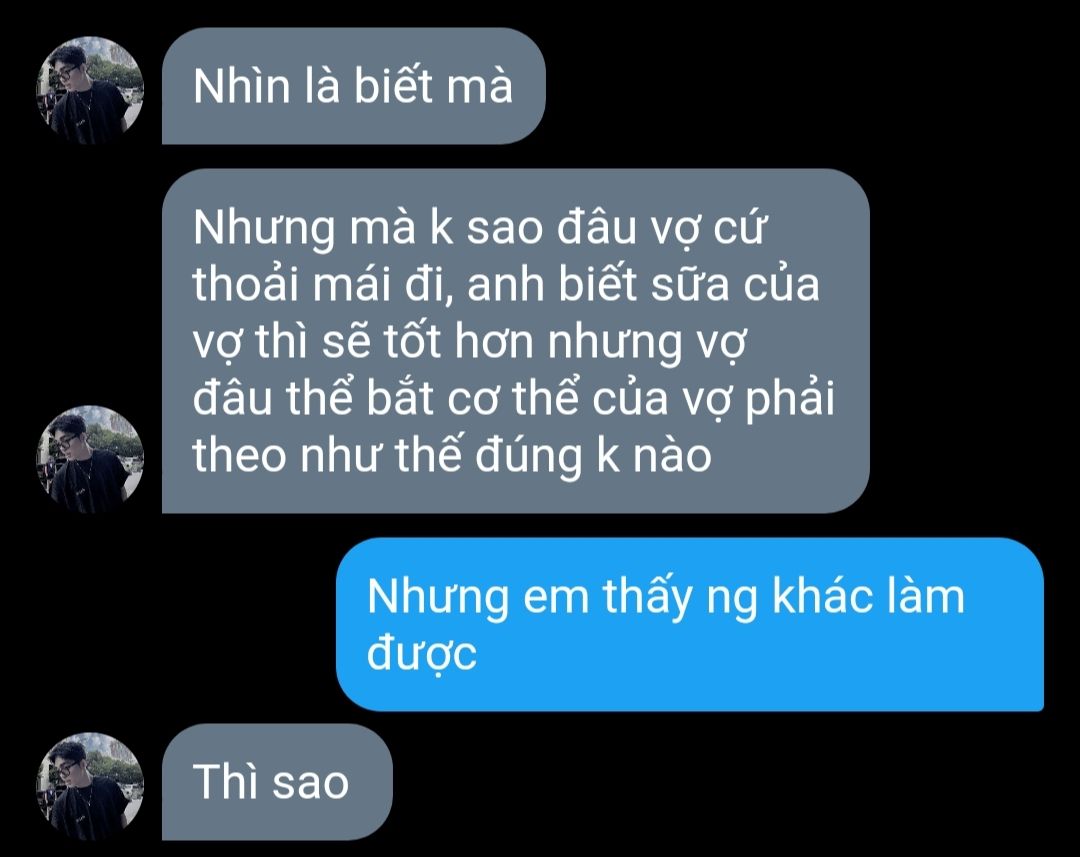Tap the avatar beside "Nhìn là biết mà"

pyautogui.click(x=90, y=90)
